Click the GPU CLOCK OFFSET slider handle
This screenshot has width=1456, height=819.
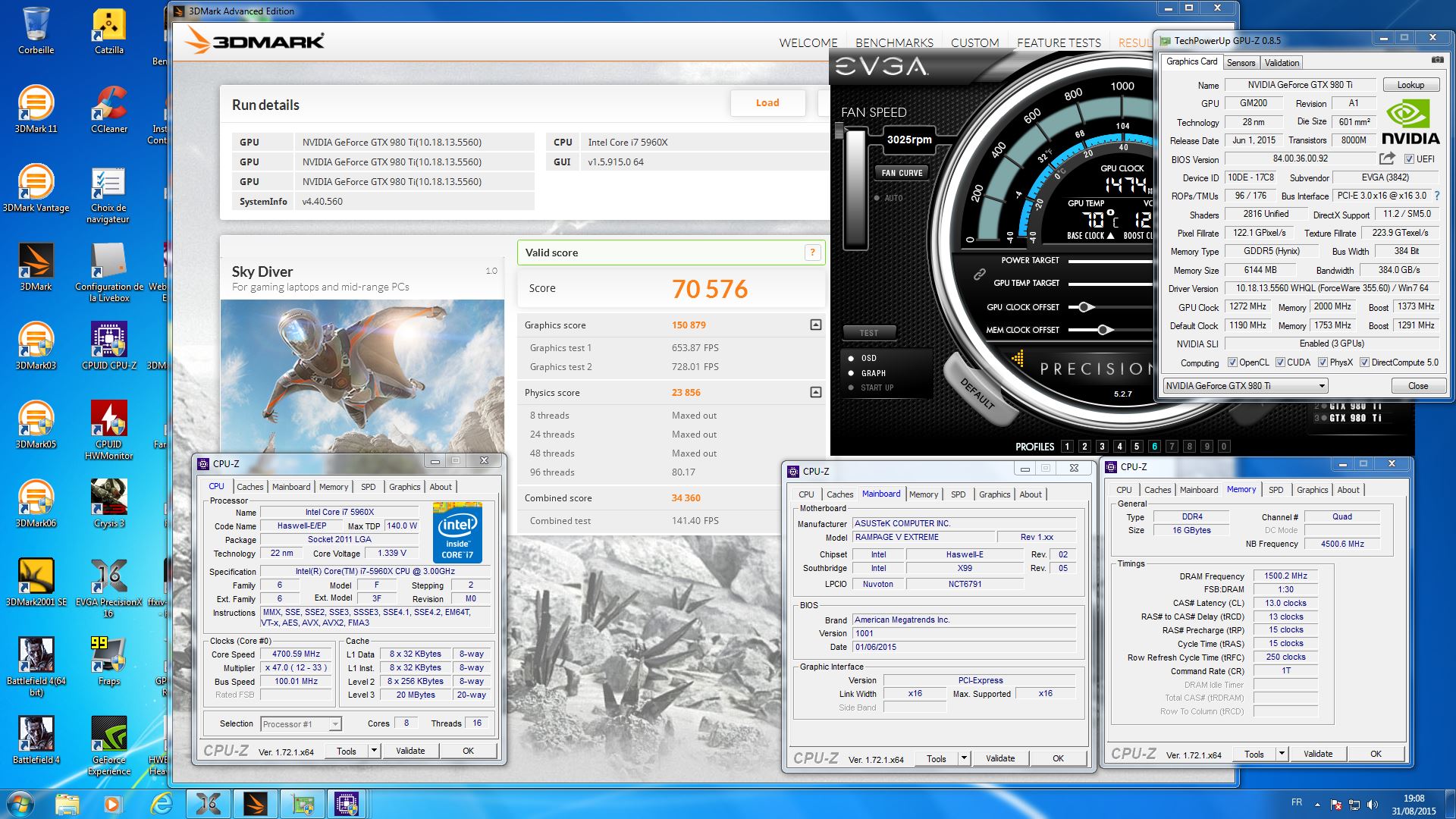tap(1085, 307)
